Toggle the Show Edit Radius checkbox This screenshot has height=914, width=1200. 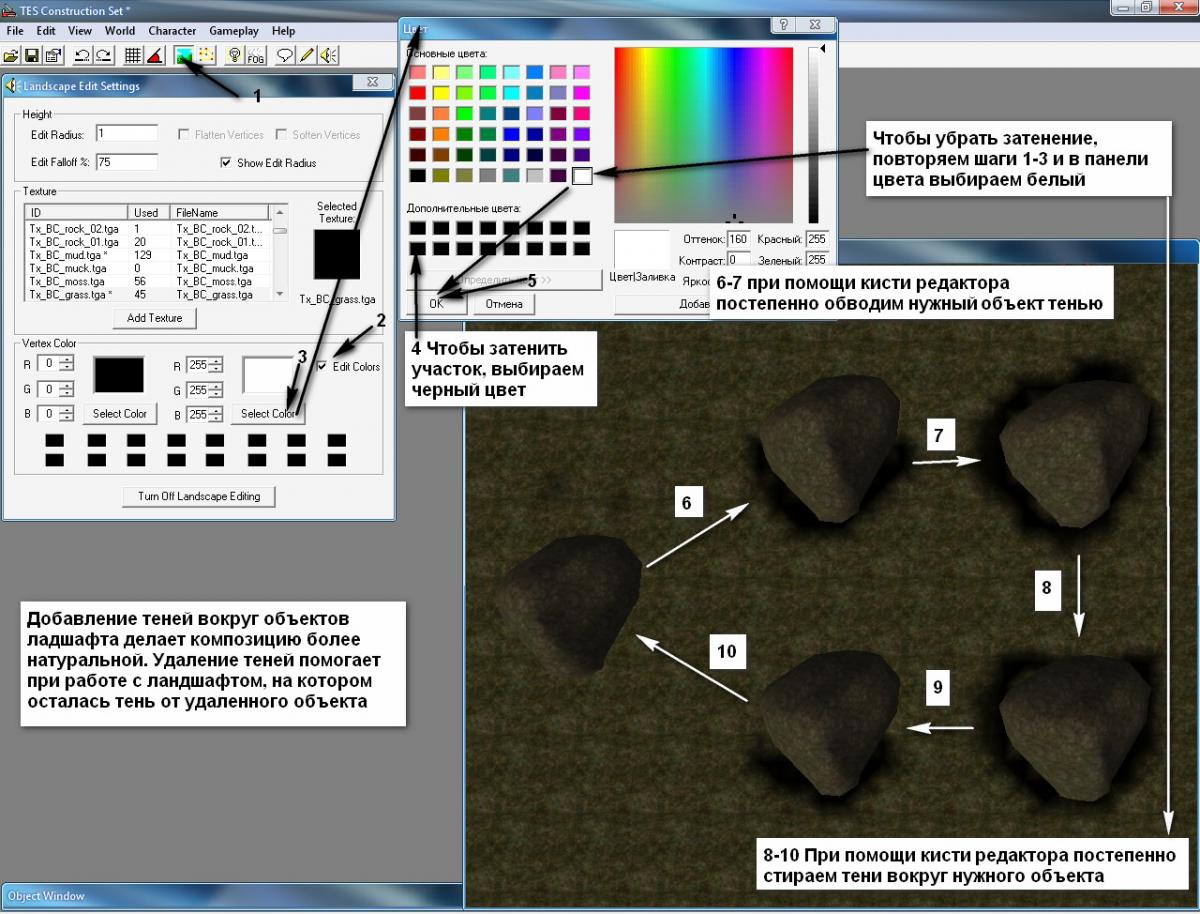[225, 163]
